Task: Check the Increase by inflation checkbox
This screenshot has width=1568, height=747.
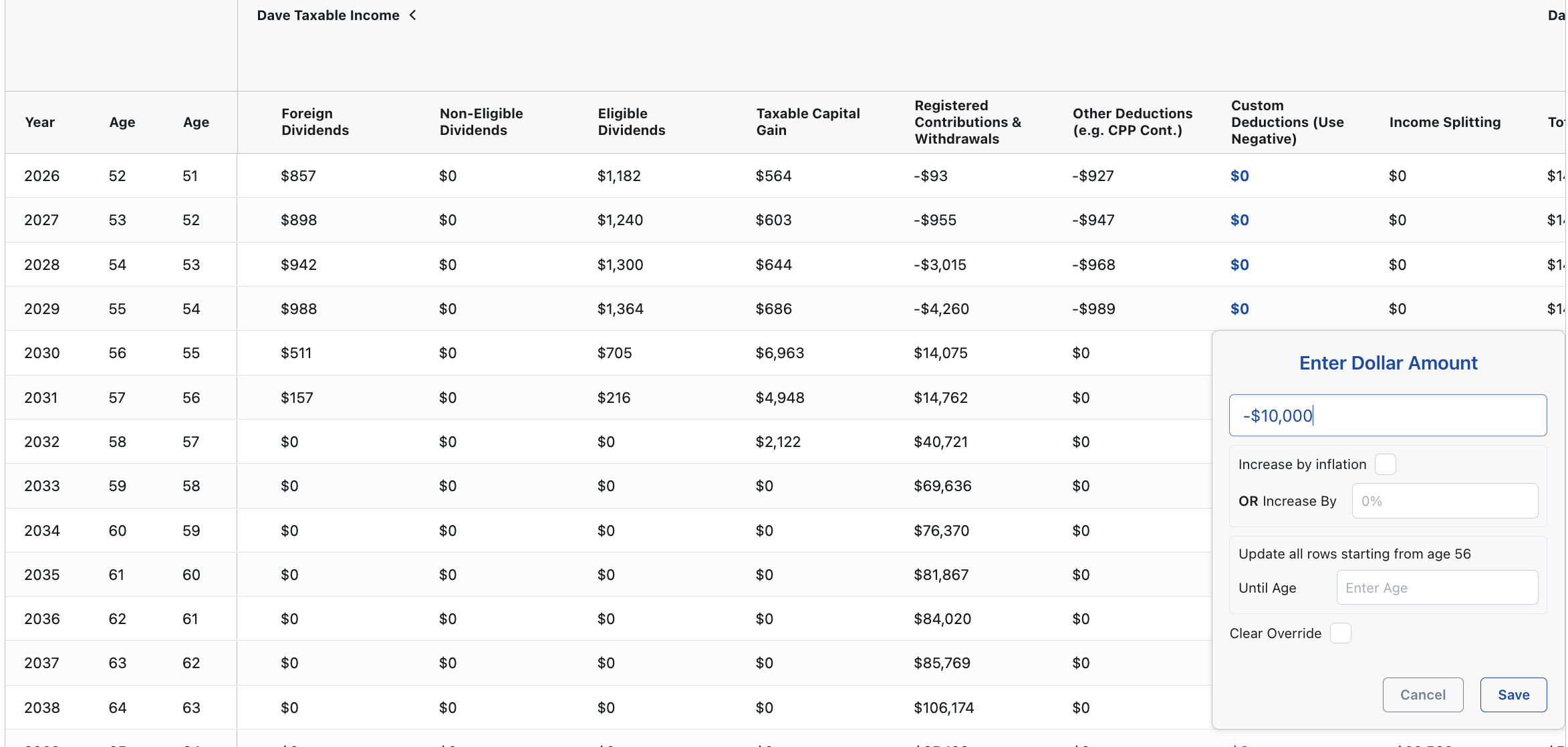Action: [x=1385, y=464]
